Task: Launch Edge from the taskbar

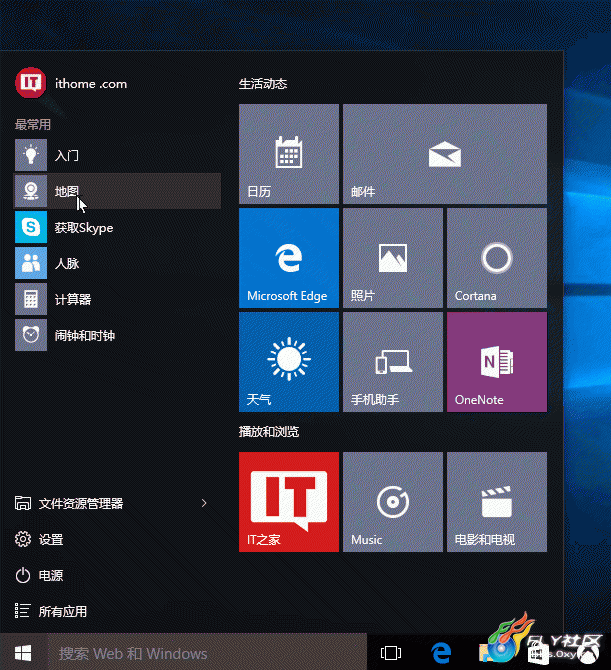Action: click(x=441, y=653)
